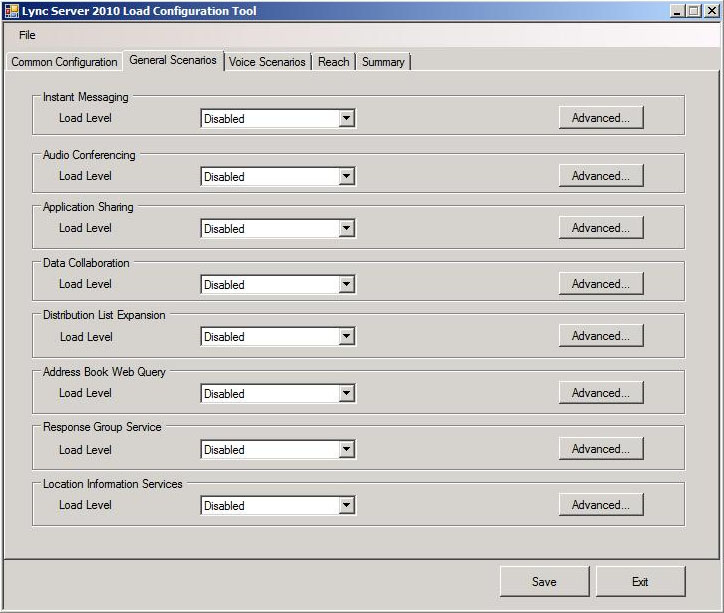
Task: Maximize the Load Configuration Tool window
Action: (694, 11)
